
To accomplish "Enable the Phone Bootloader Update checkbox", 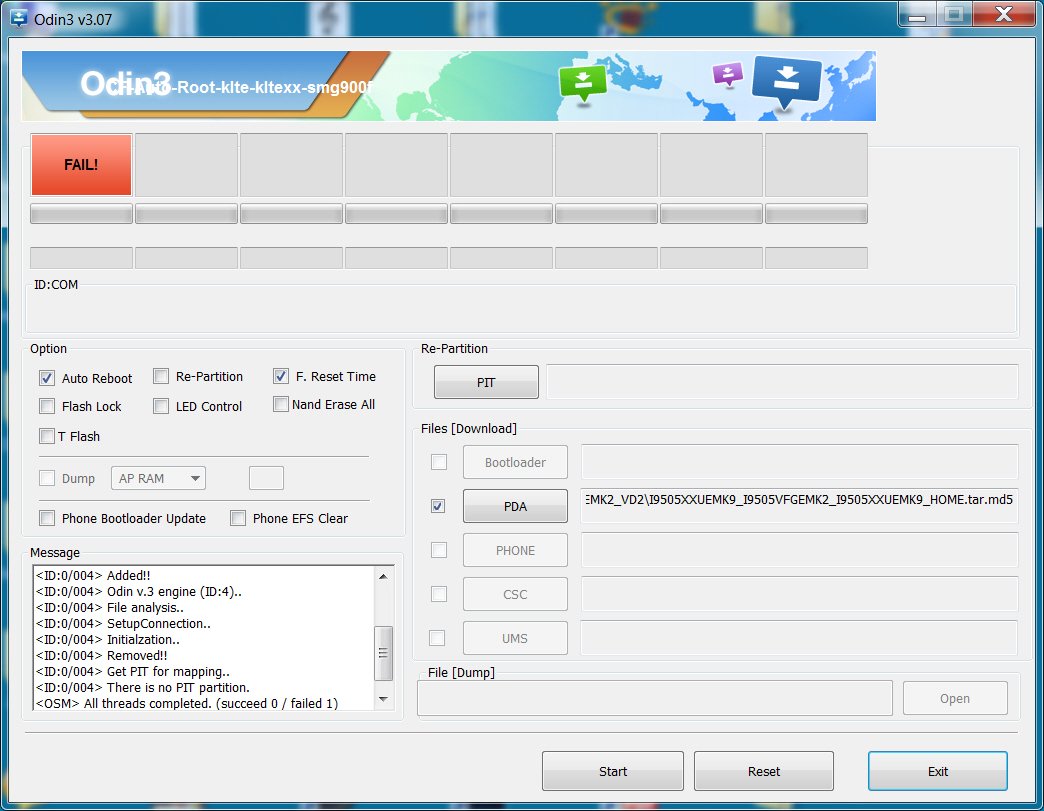I will pos(47,518).
